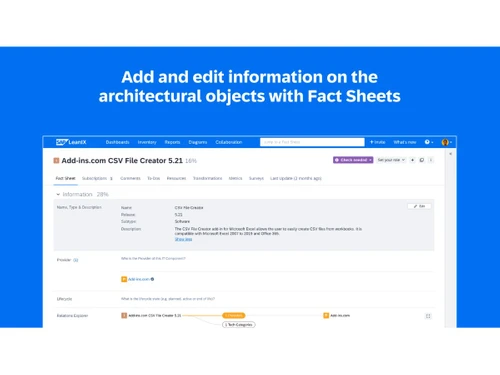Select Collaboration in the top navigation
The image size is (500, 375).
(229, 142)
